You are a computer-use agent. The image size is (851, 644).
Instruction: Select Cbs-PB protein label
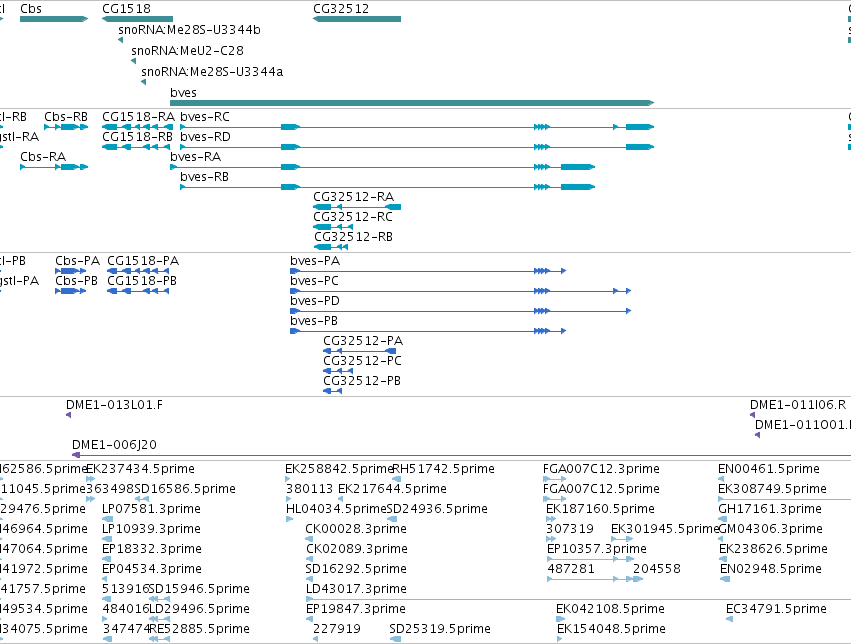click(77, 281)
